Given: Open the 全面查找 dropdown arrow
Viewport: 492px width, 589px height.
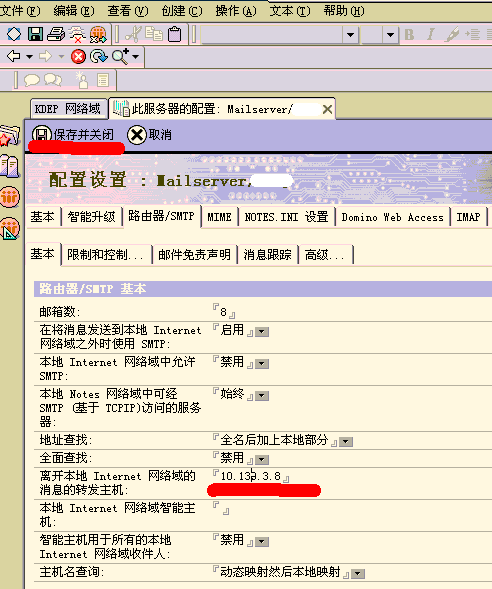Looking at the screenshot, I should [x=262, y=460].
